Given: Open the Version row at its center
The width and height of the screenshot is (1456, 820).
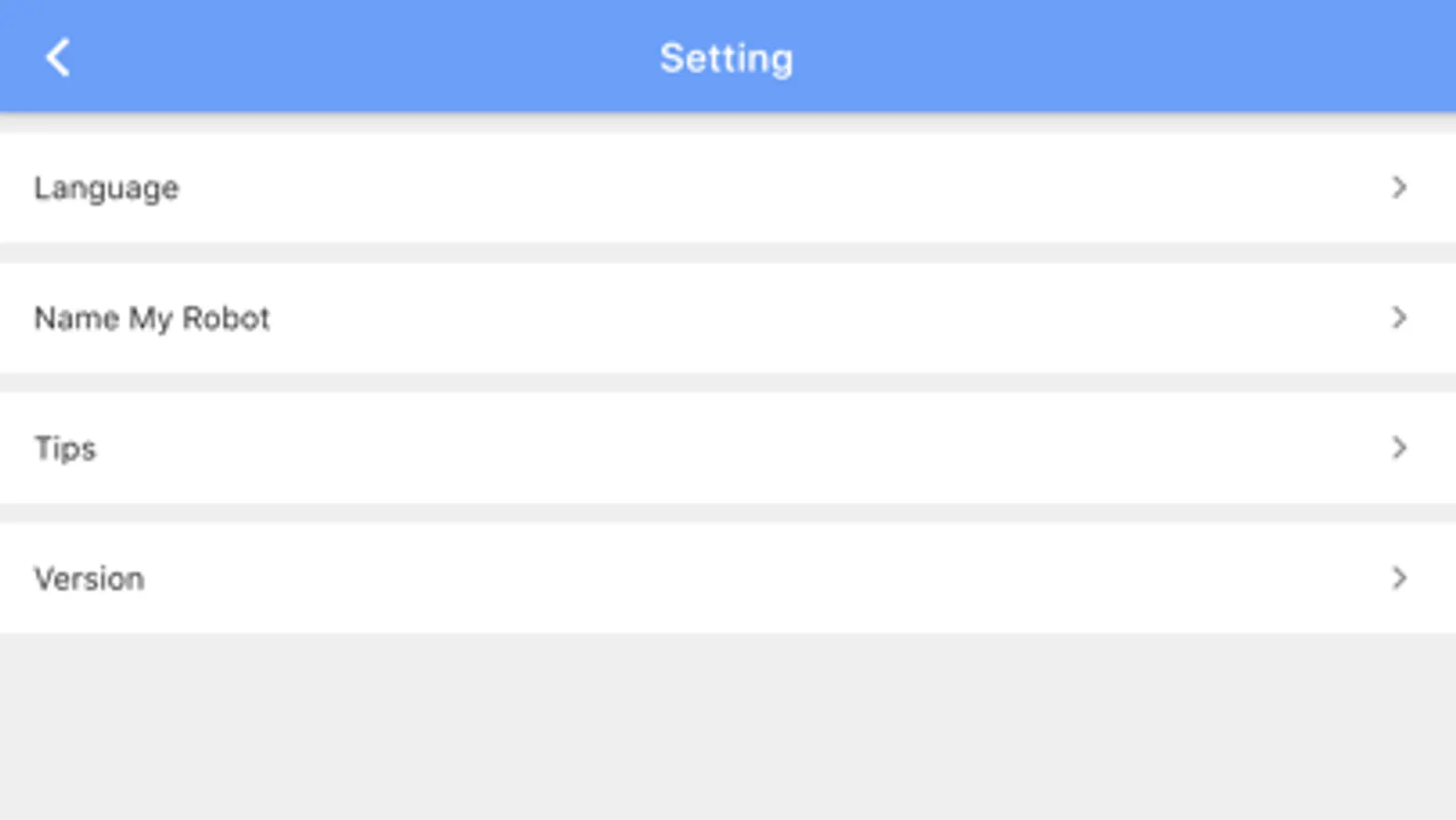Looking at the screenshot, I should [728, 579].
